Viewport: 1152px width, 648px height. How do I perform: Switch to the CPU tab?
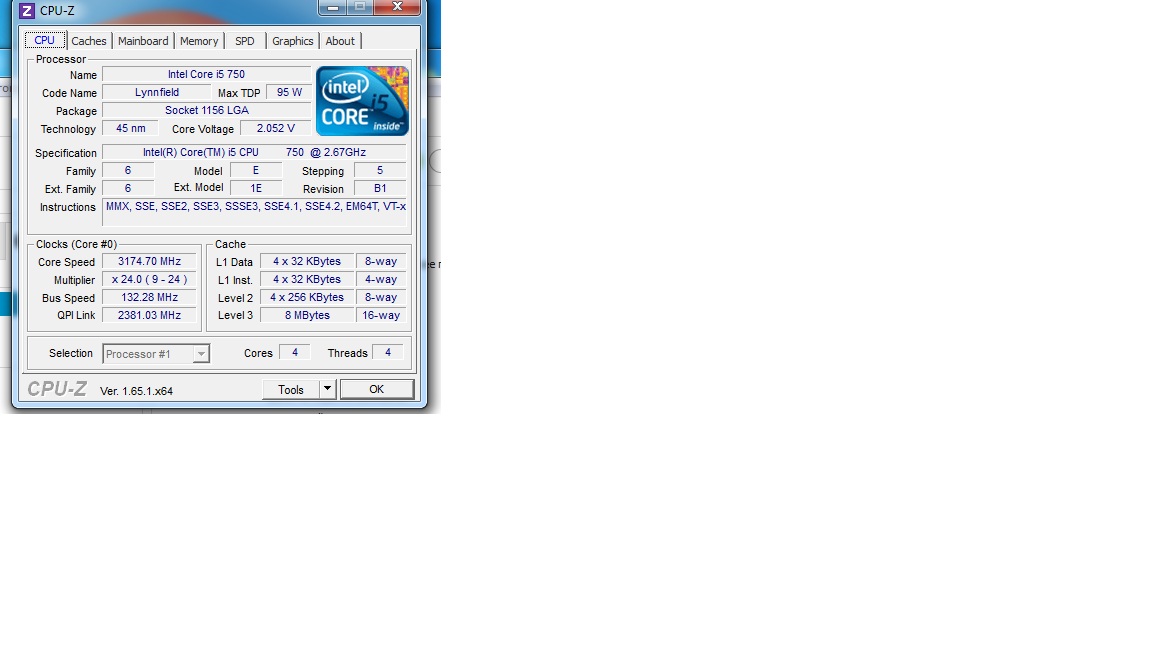click(x=44, y=40)
